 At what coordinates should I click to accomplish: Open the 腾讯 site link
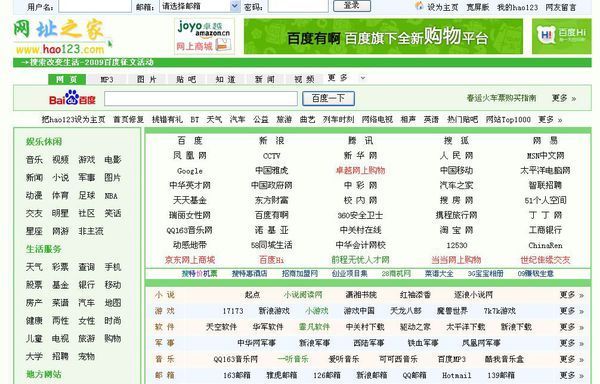360,141
